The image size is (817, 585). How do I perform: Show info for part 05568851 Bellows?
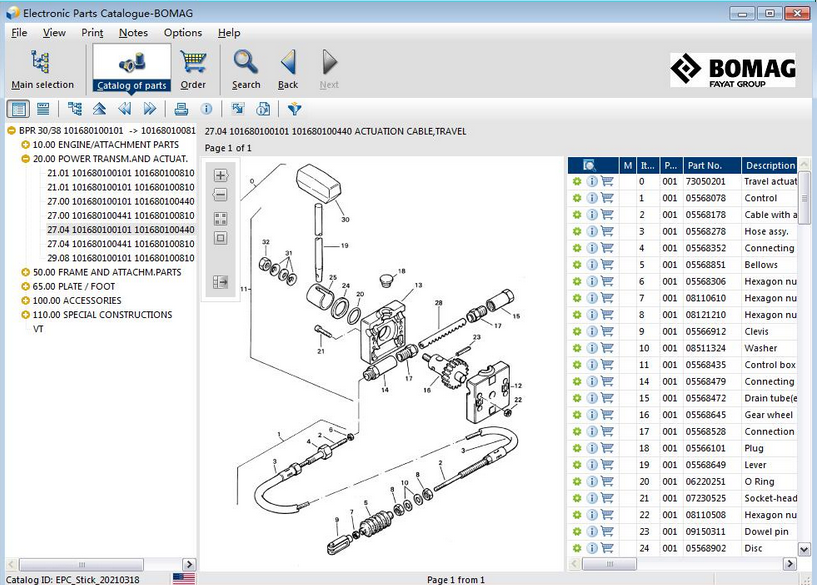pyautogui.click(x=592, y=265)
